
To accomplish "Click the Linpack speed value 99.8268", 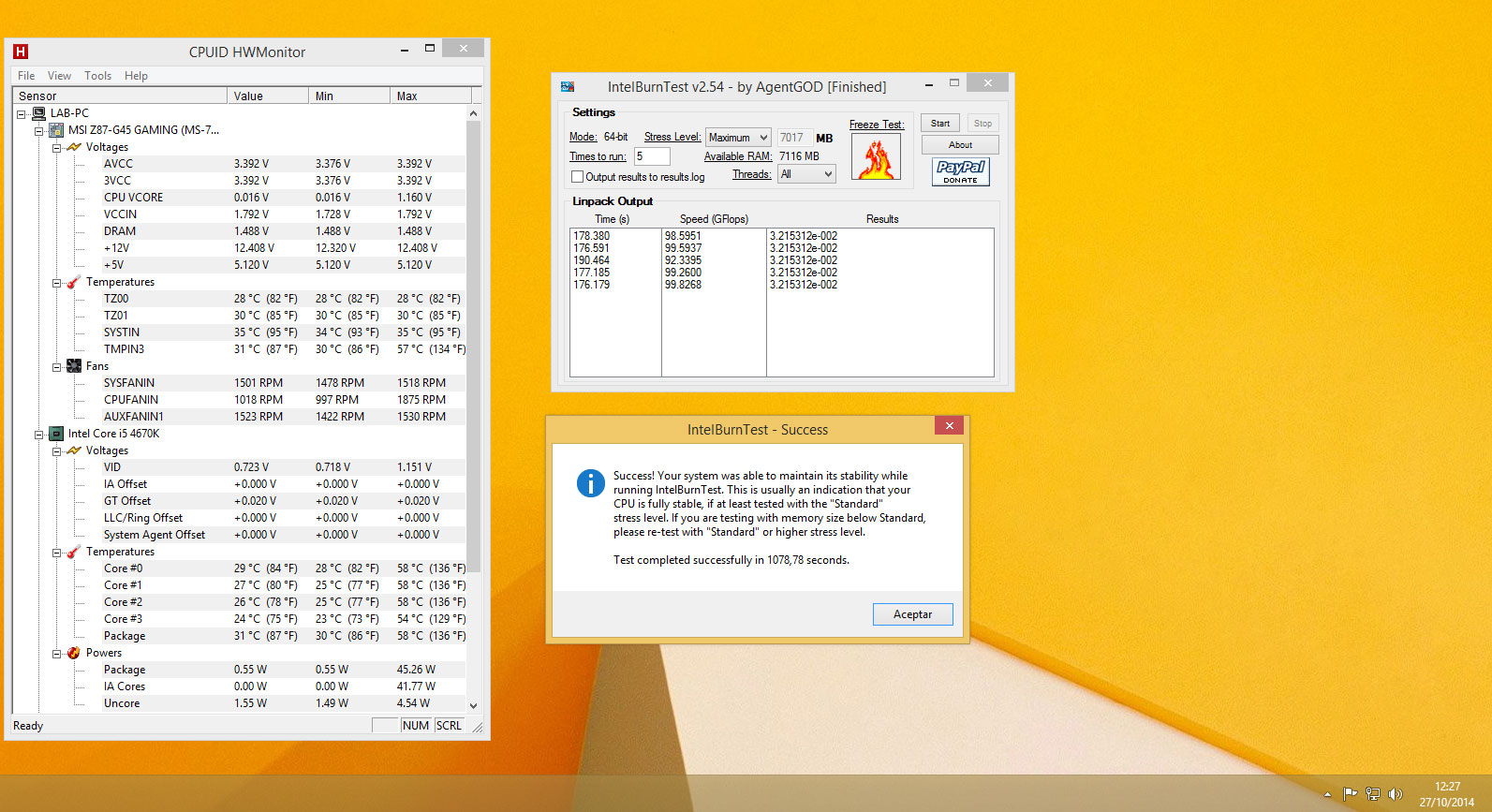I will (x=683, y=285).
